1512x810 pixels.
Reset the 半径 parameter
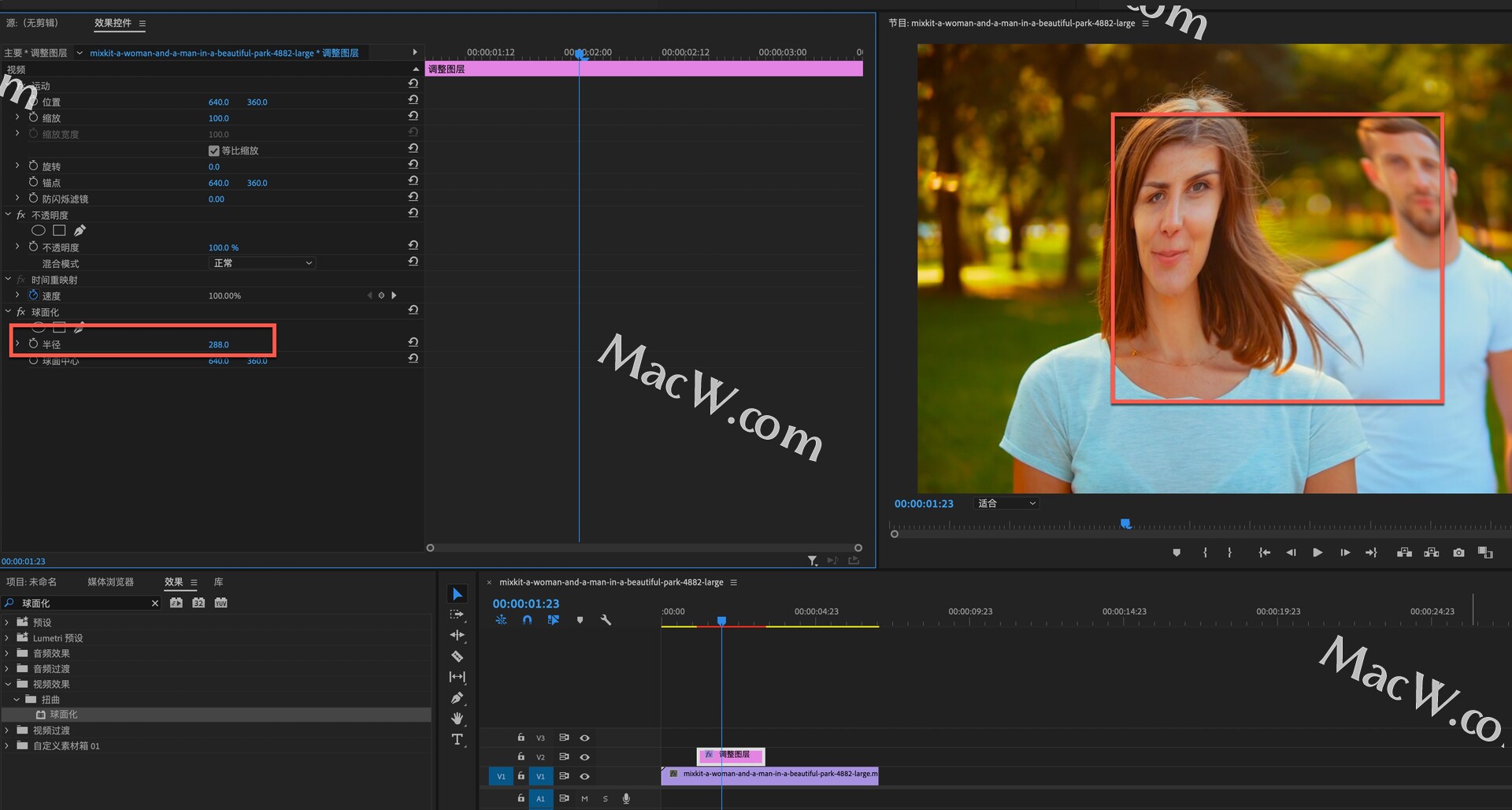[413, 342]
